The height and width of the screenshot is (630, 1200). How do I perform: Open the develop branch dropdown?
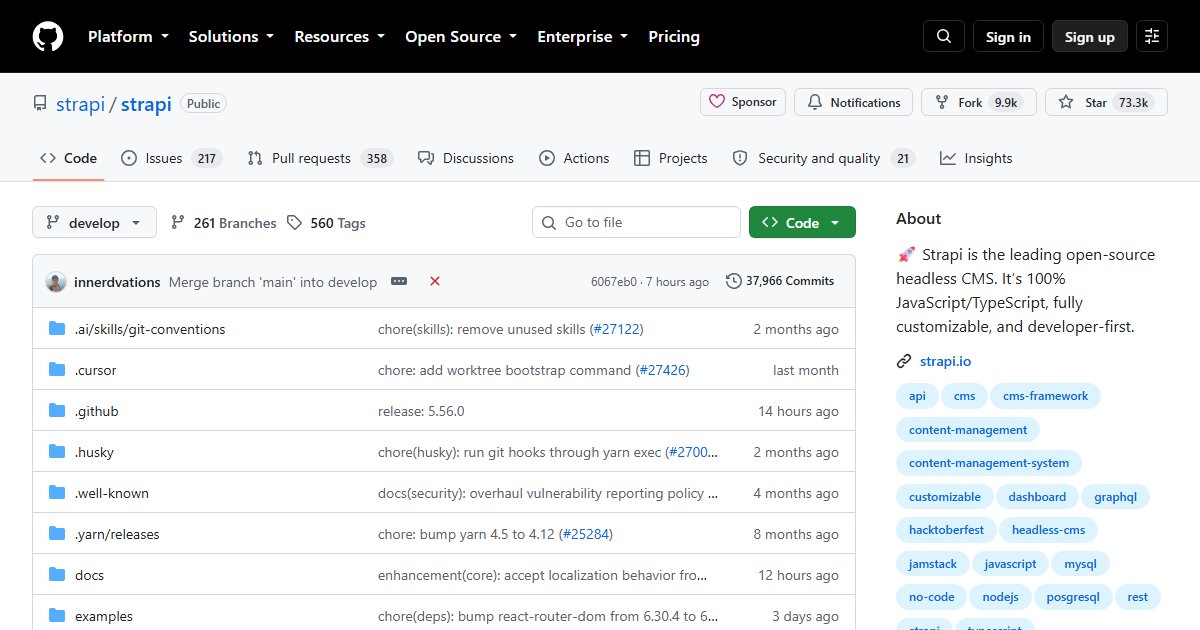tap(94, 223)
